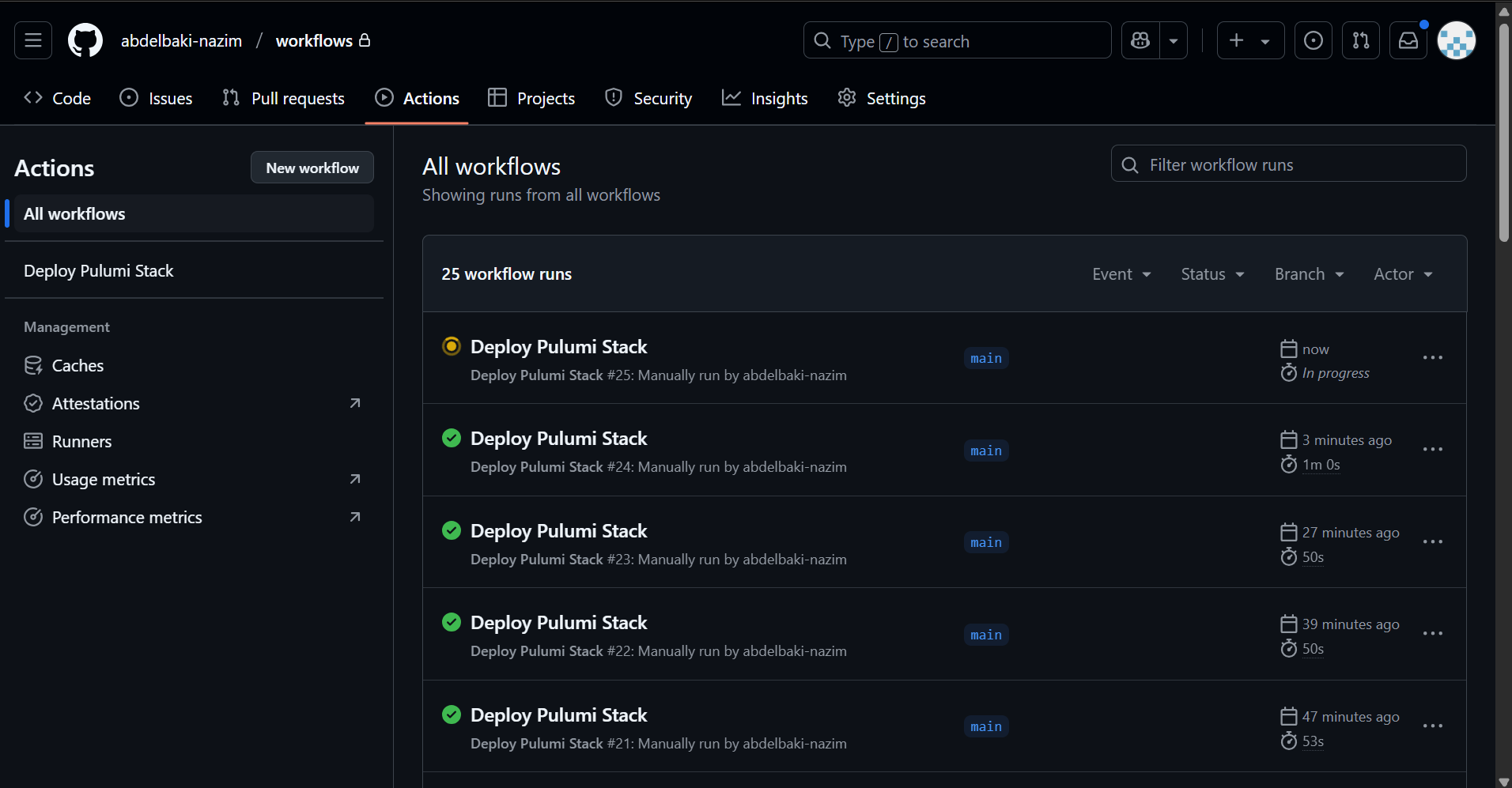Click main branch label on run #22
The image size is (1512, 788).
point(986,635)
